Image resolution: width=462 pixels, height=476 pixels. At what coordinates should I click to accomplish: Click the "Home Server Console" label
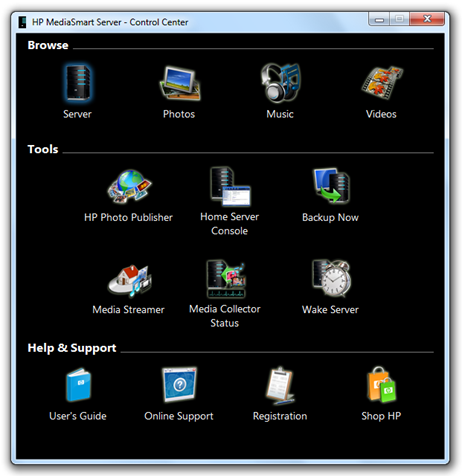point(230,224)
